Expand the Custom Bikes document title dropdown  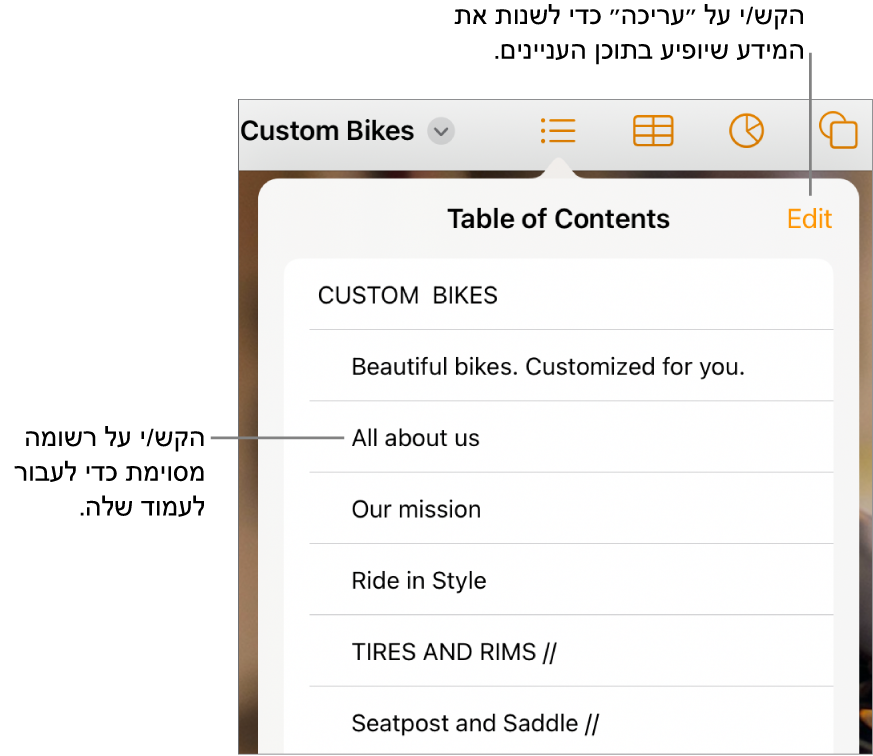point(440,131)
